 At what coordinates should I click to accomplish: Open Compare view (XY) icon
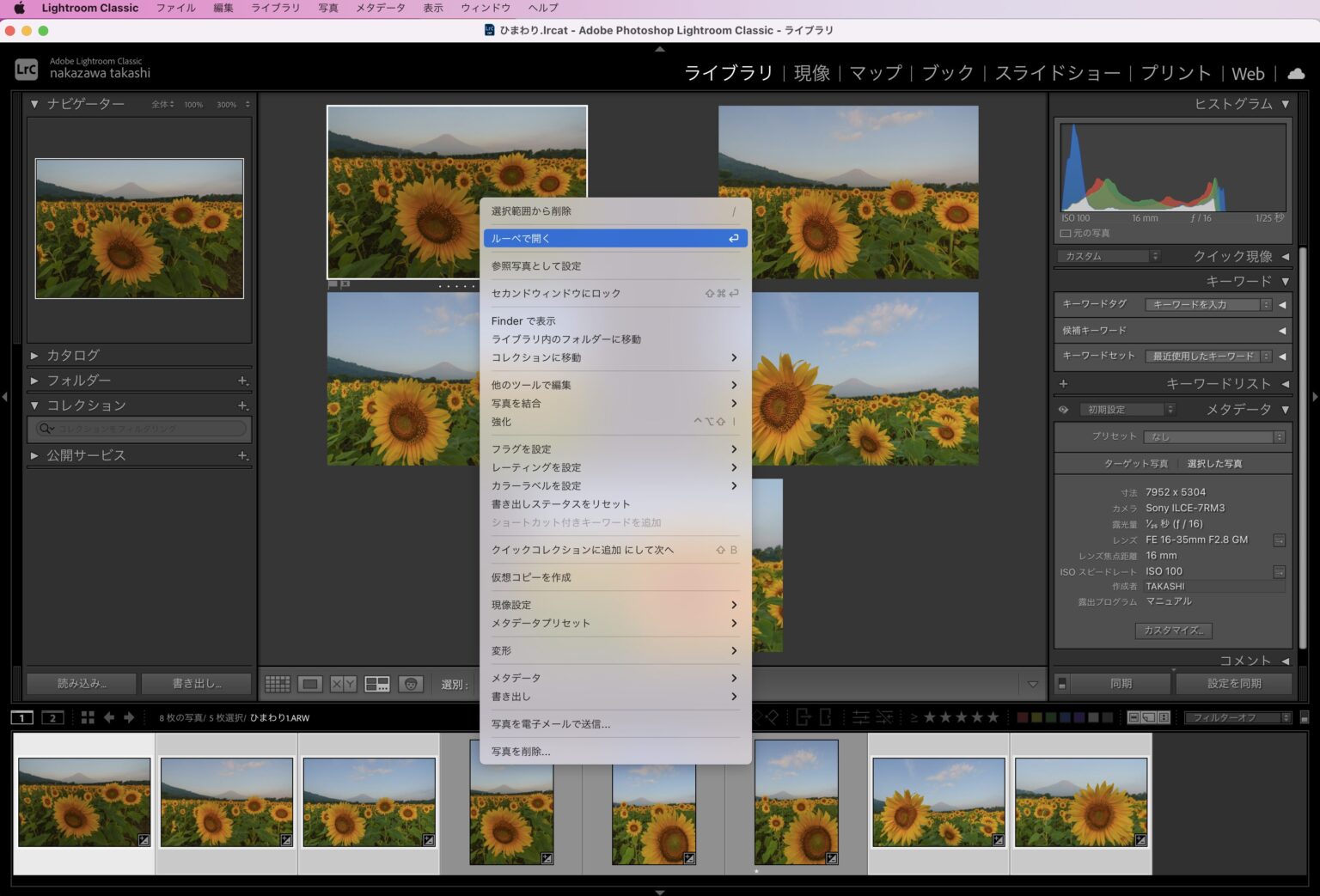coord(343,684)
